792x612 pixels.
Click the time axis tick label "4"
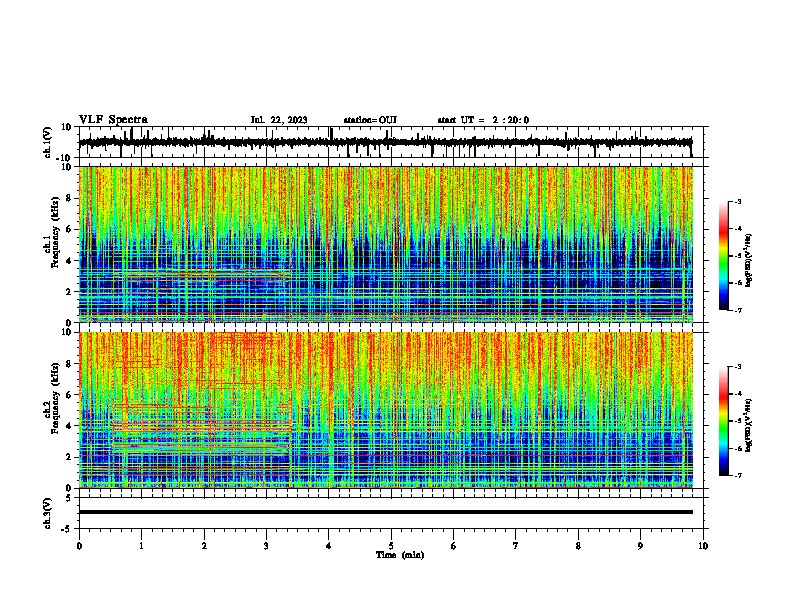pos(329,546)
